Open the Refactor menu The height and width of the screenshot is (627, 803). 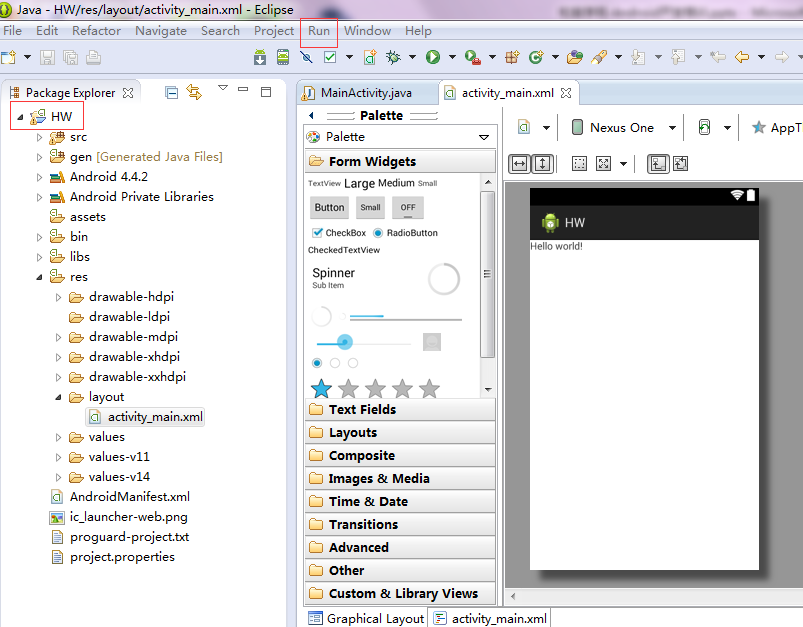96,31
